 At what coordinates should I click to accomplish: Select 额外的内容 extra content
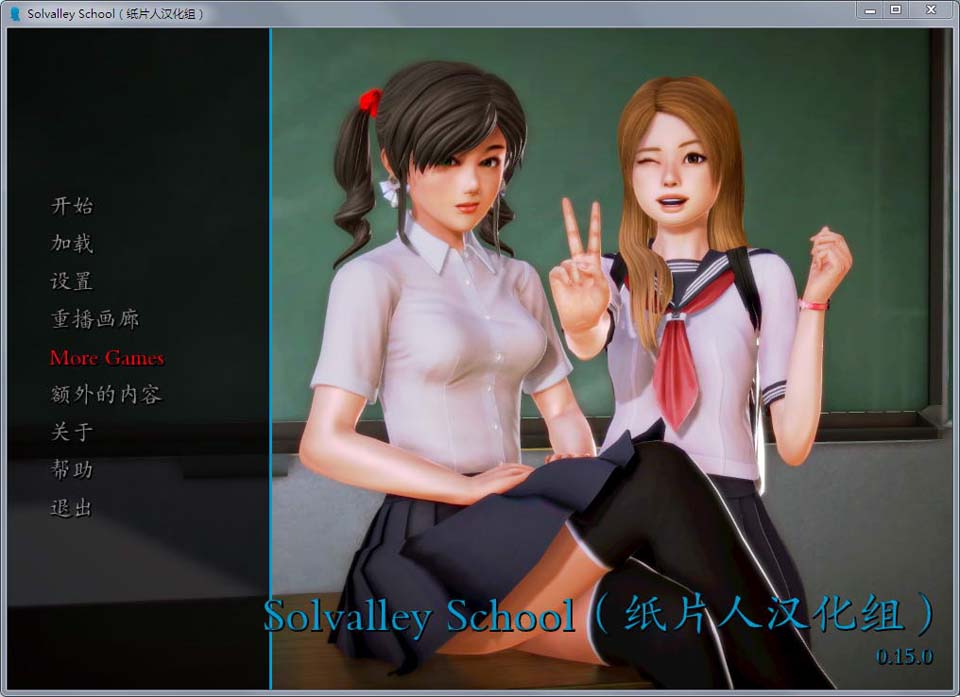106,394
